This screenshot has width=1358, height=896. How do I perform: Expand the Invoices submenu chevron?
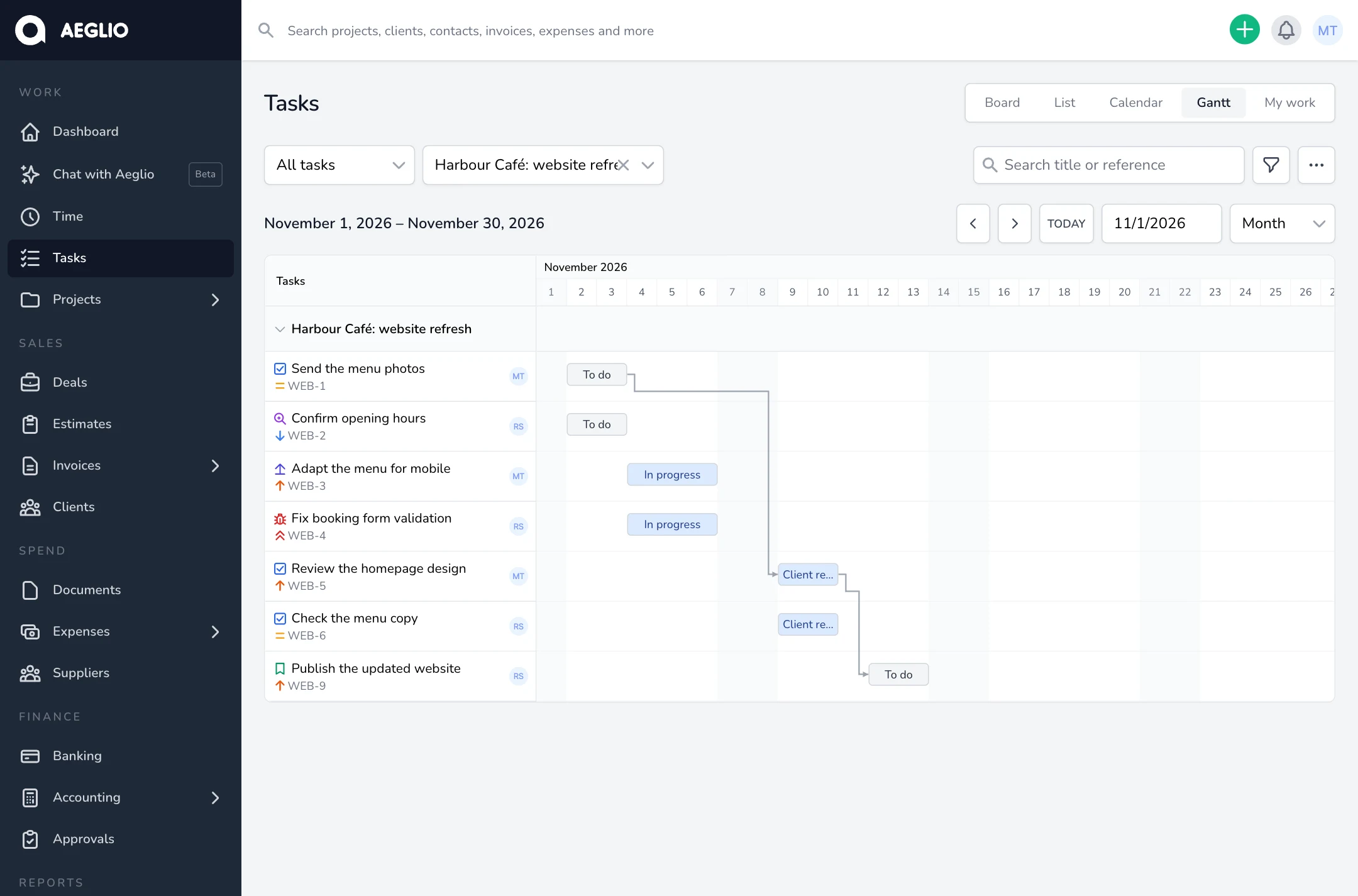215,466
